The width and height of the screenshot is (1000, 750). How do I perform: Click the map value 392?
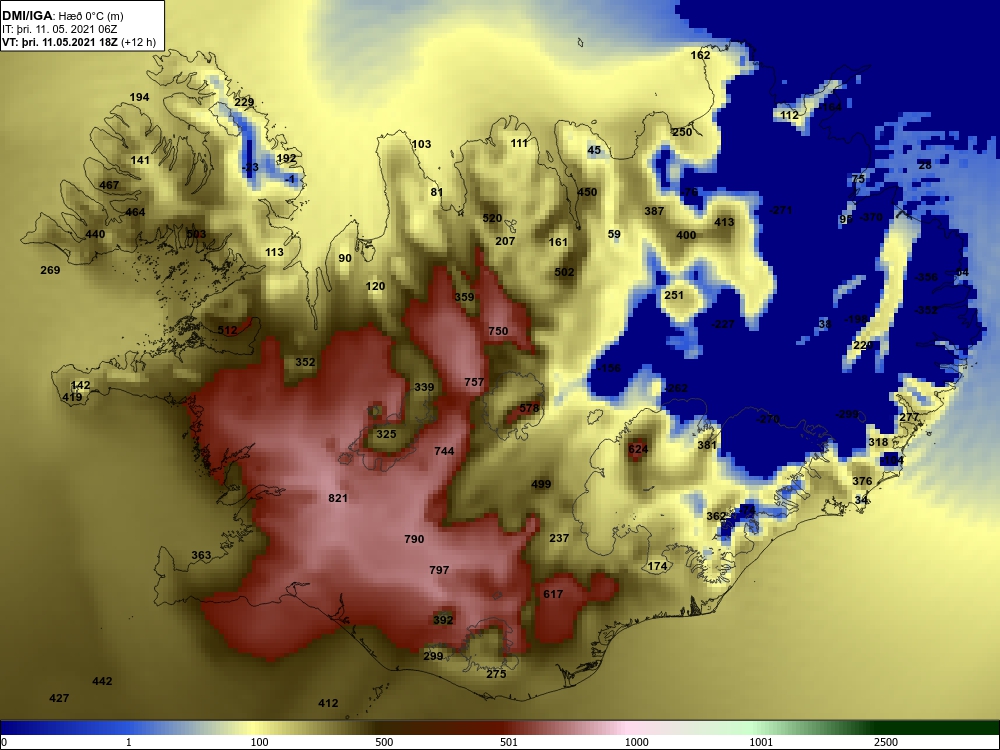point(443,620)
